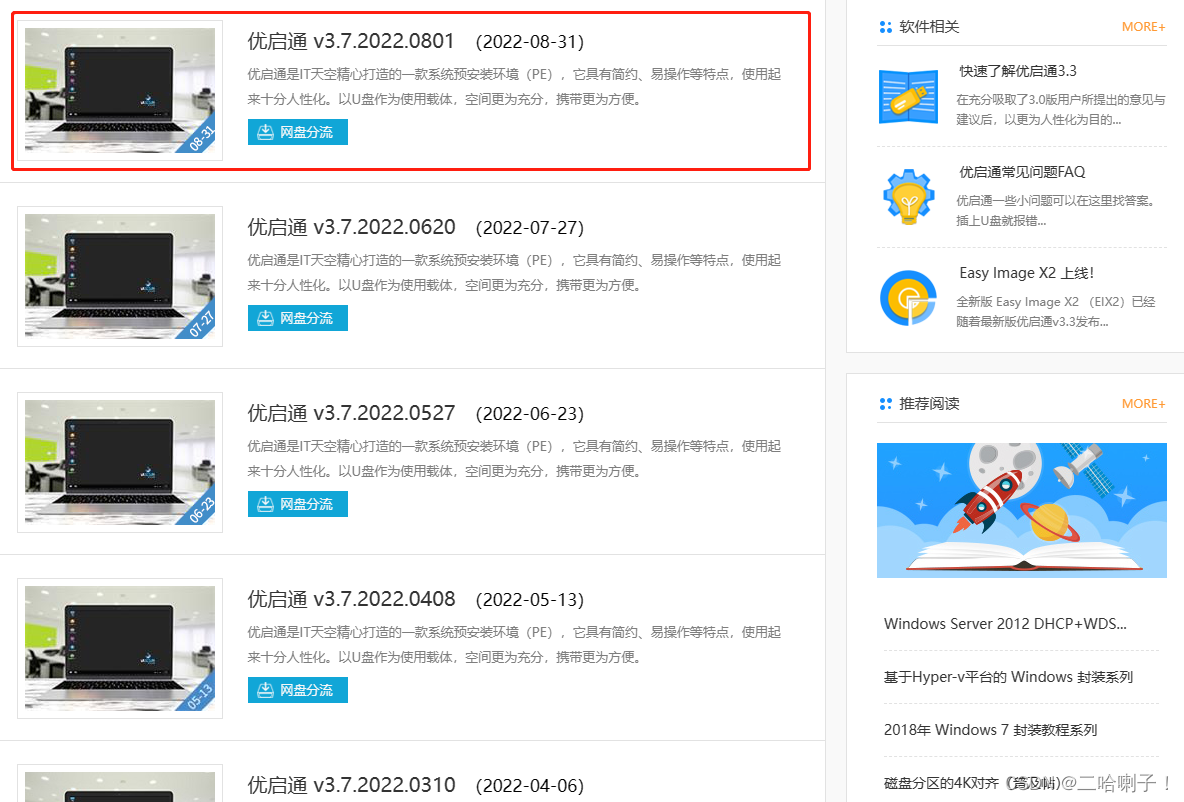Open the 优启通 v3.7.2022.0801 title link

[351, 41]
